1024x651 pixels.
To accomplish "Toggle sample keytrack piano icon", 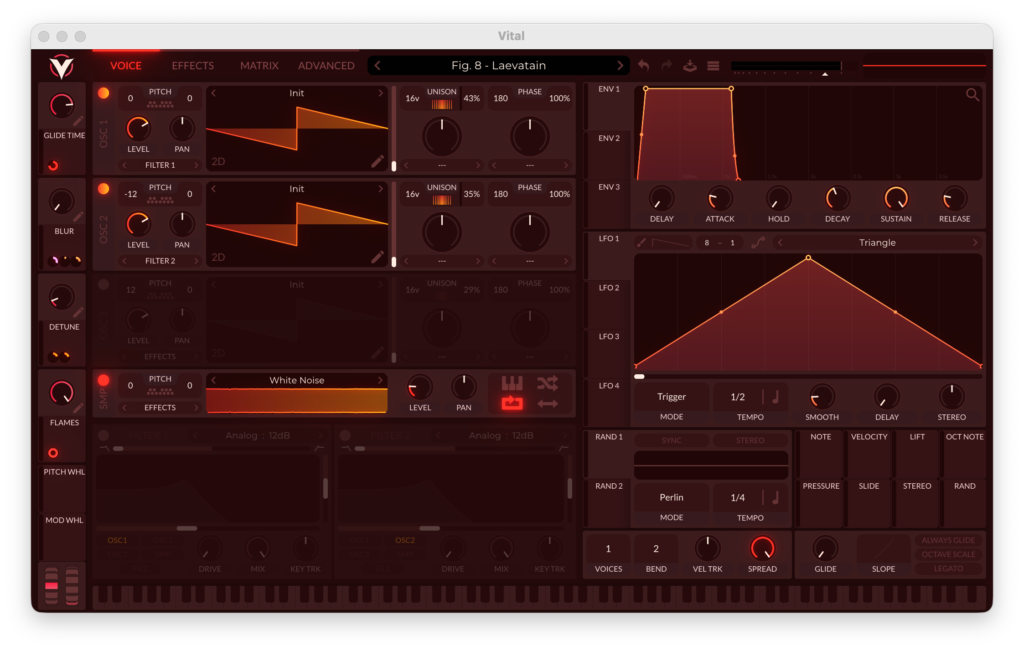I will click(512, 383).
